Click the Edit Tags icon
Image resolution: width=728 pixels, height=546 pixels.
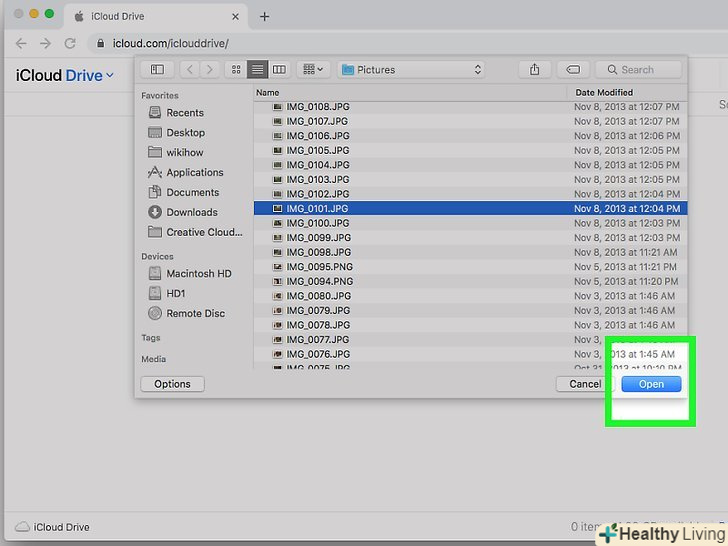point(572,69)
